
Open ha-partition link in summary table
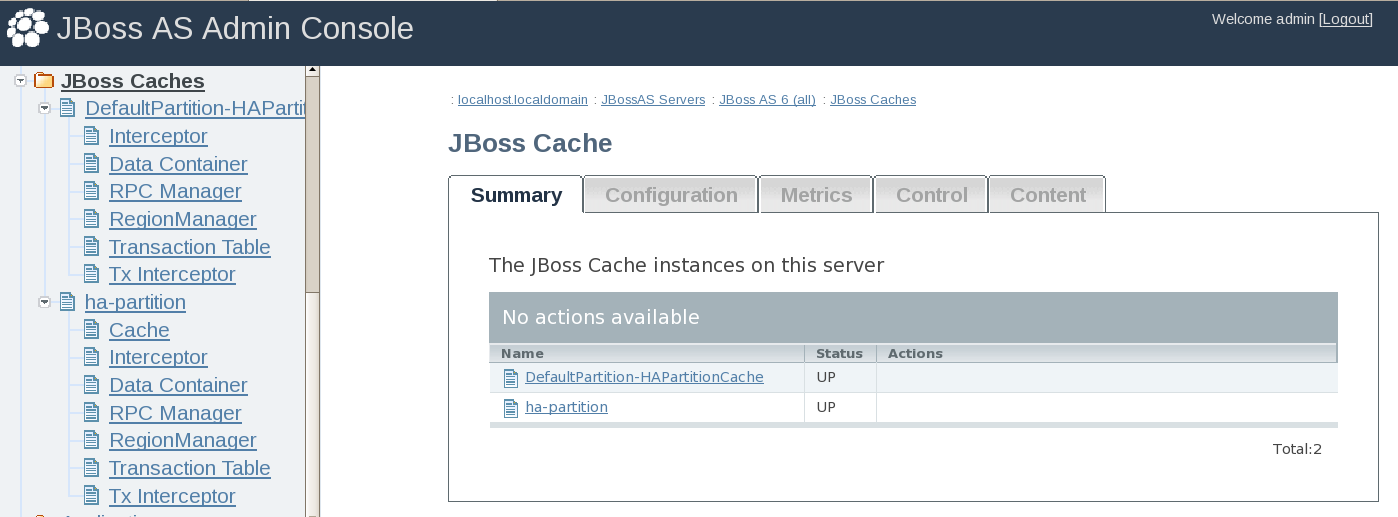[566, 407]
